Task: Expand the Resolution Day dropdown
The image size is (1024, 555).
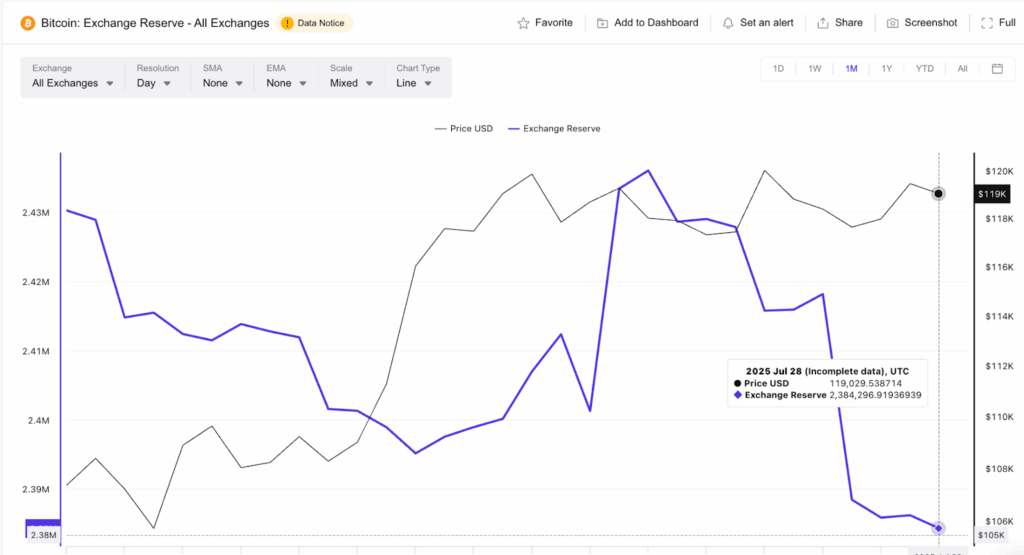Action: click(154, 84)
